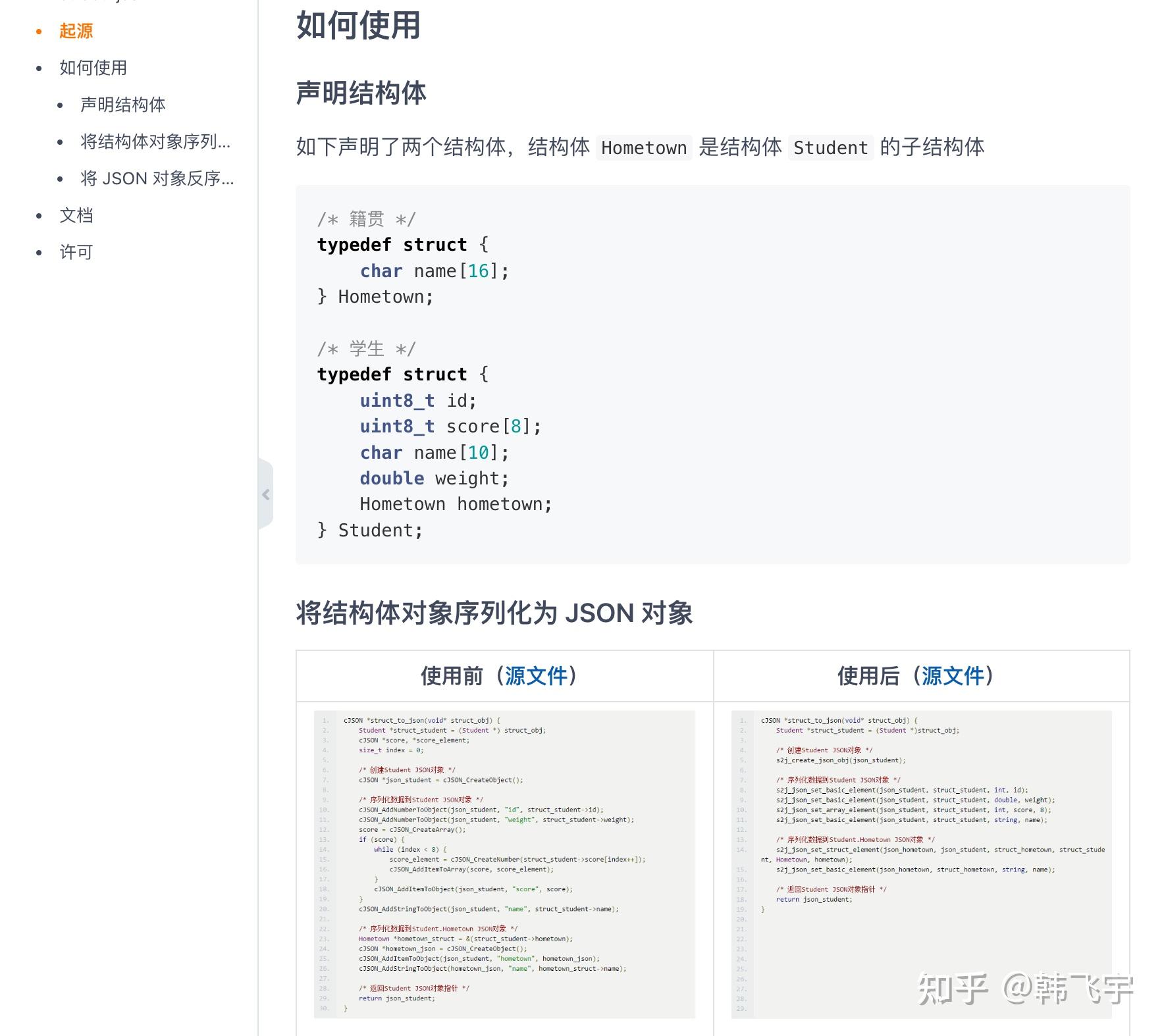Select the Hometown inline code label
The width and height of the screenshot is (1164, 1036).
[x=643, y=147]
